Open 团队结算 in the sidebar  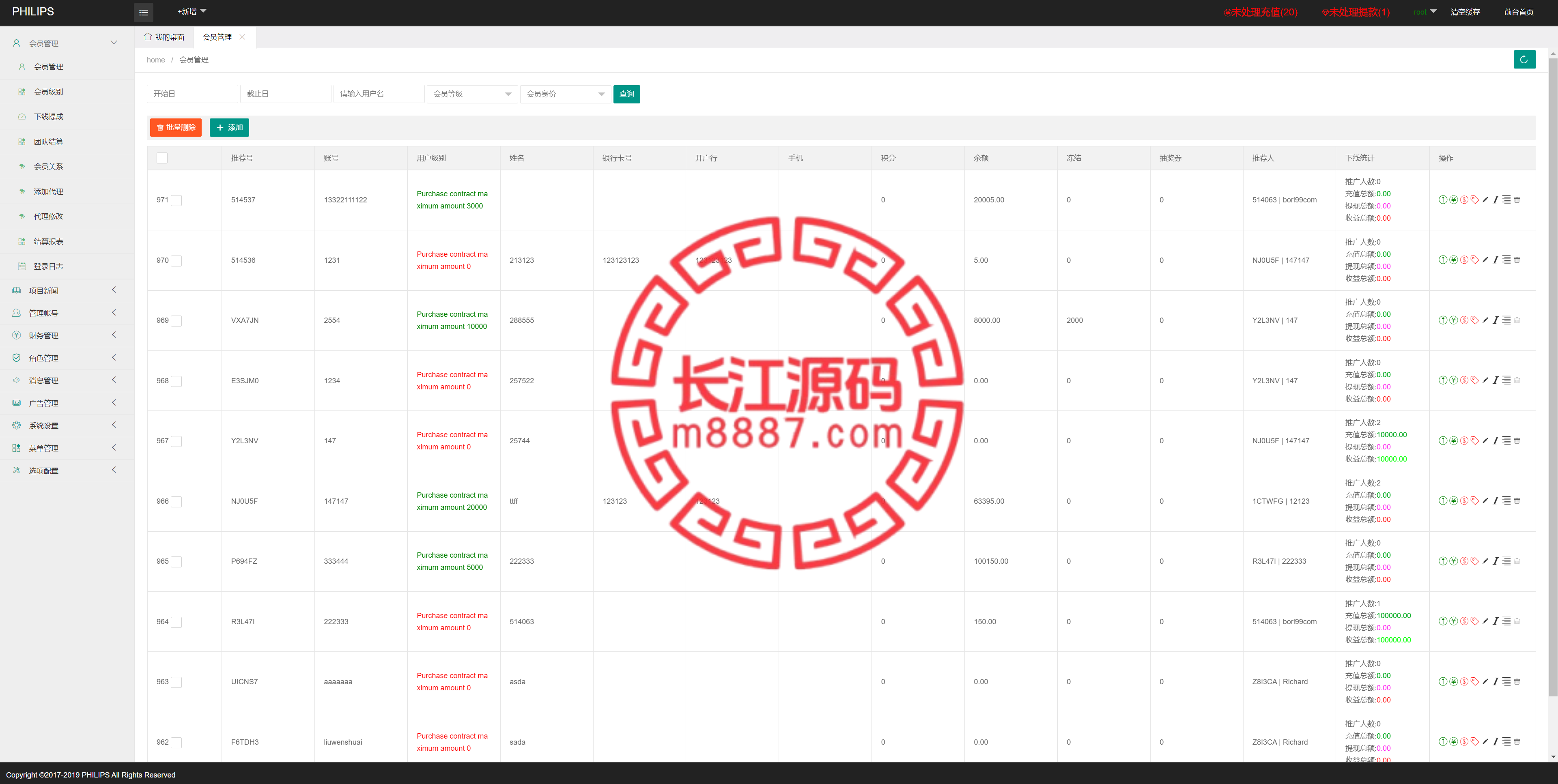pos(67,142)
